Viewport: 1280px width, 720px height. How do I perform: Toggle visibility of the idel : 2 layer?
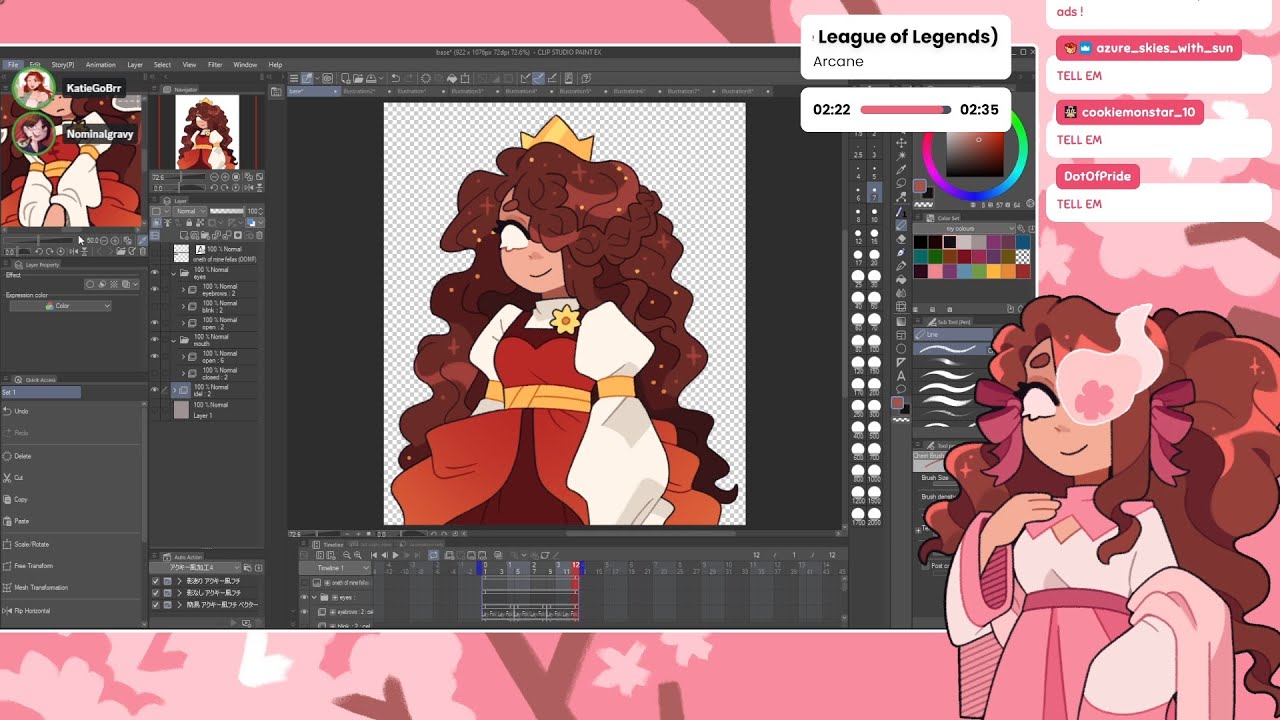(154, 390)
